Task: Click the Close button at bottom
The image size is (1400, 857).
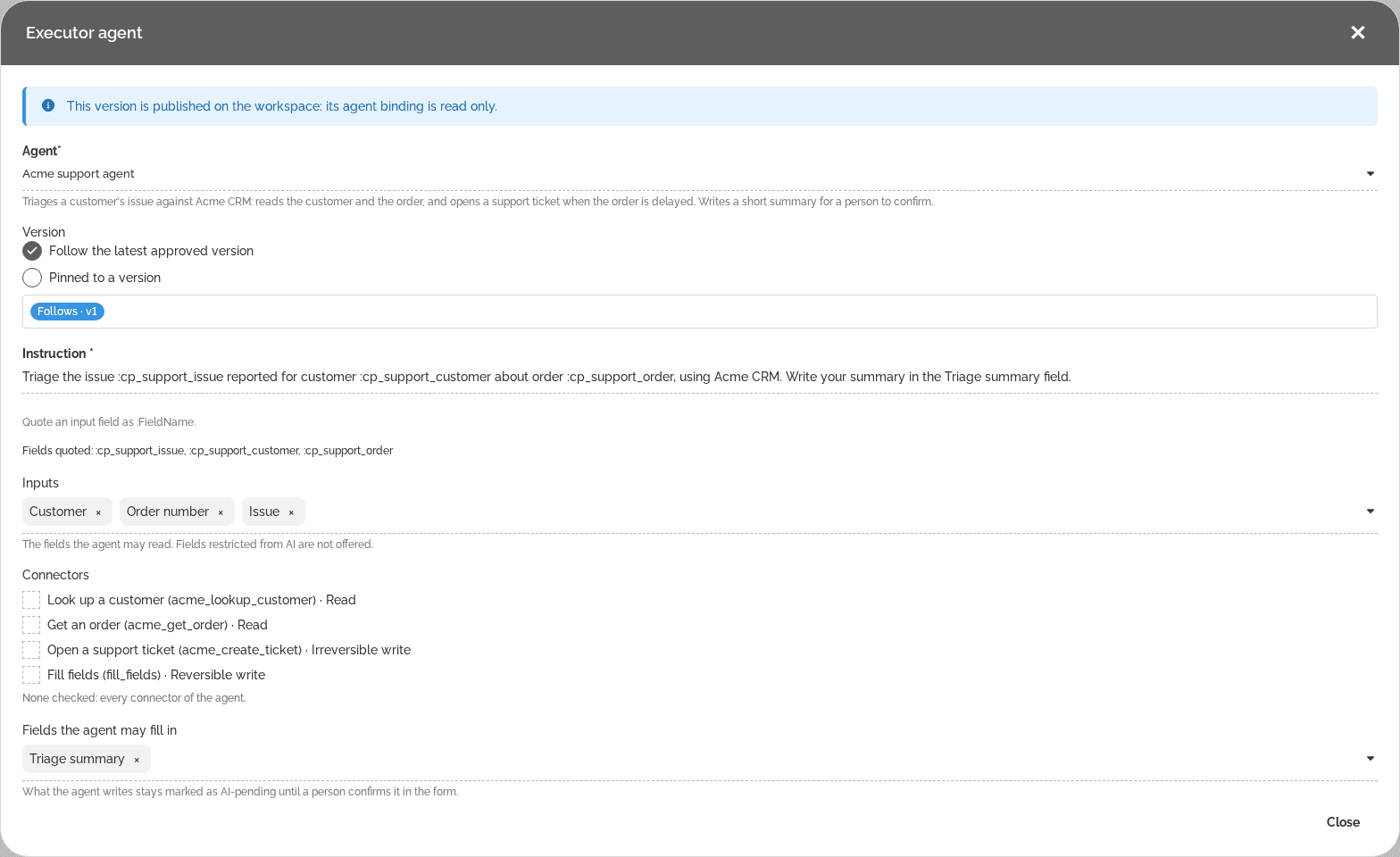Action: (1343, 822)
